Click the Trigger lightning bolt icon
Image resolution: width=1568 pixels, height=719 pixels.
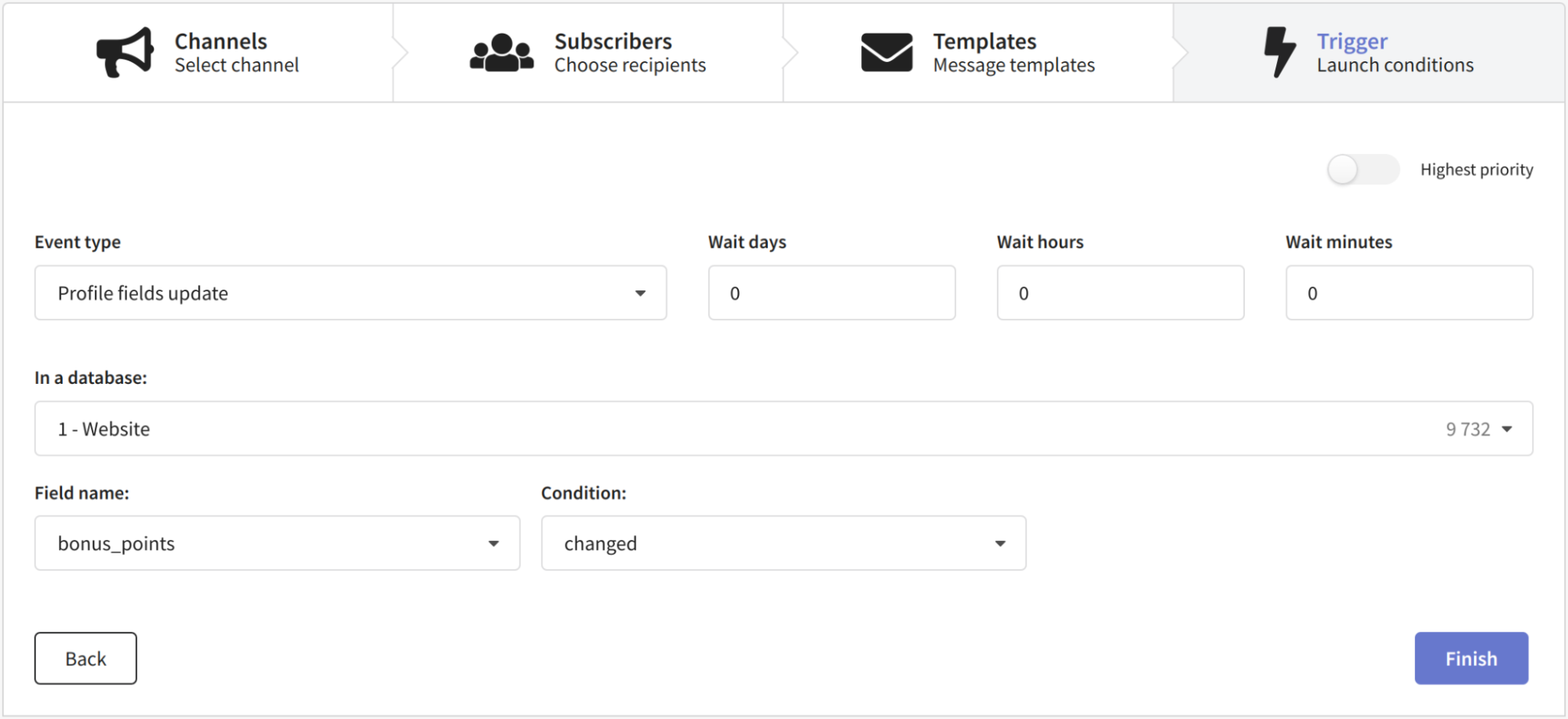pos(1279,53)
